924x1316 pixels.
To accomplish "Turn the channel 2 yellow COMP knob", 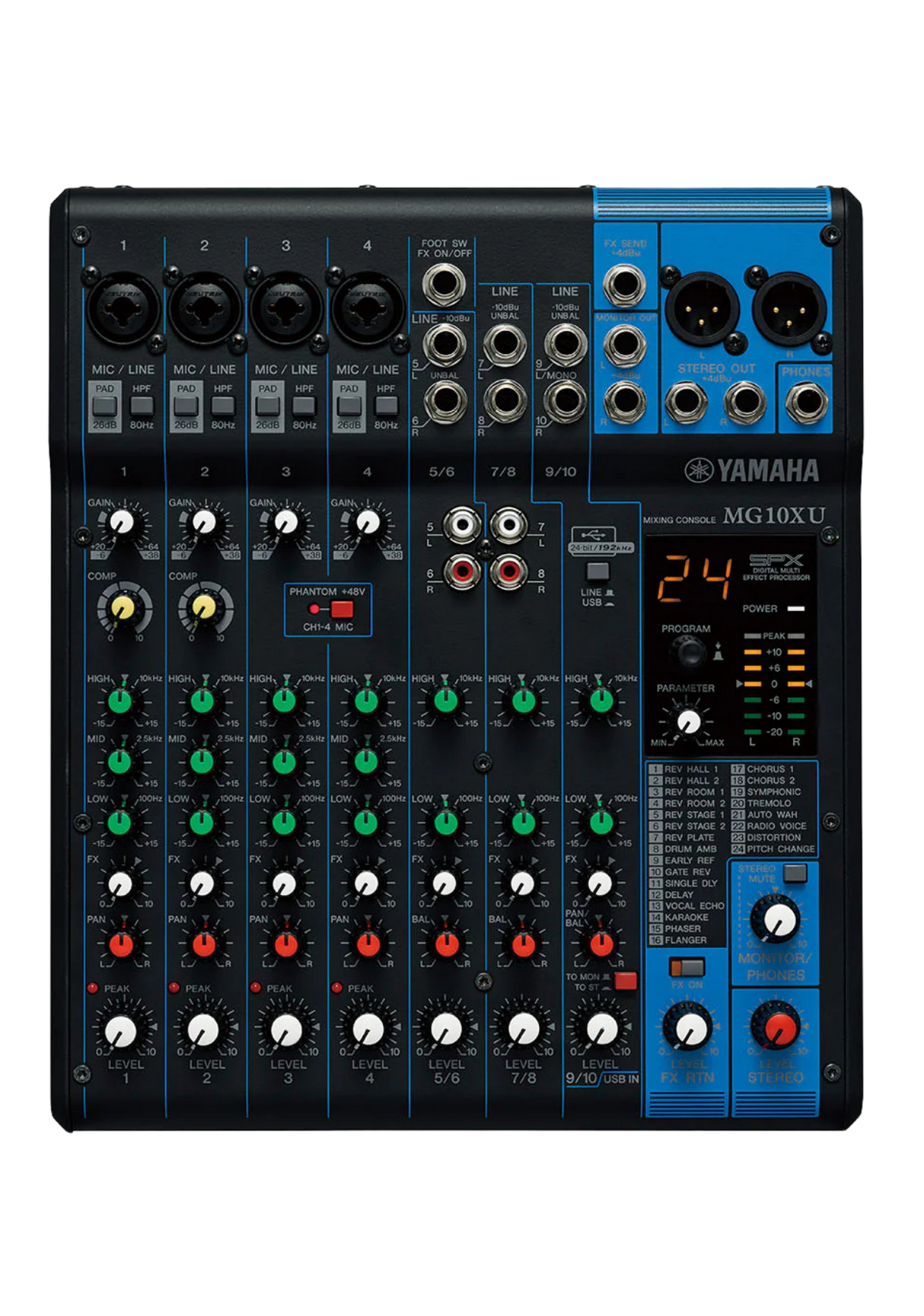I will tap(203, 608).
